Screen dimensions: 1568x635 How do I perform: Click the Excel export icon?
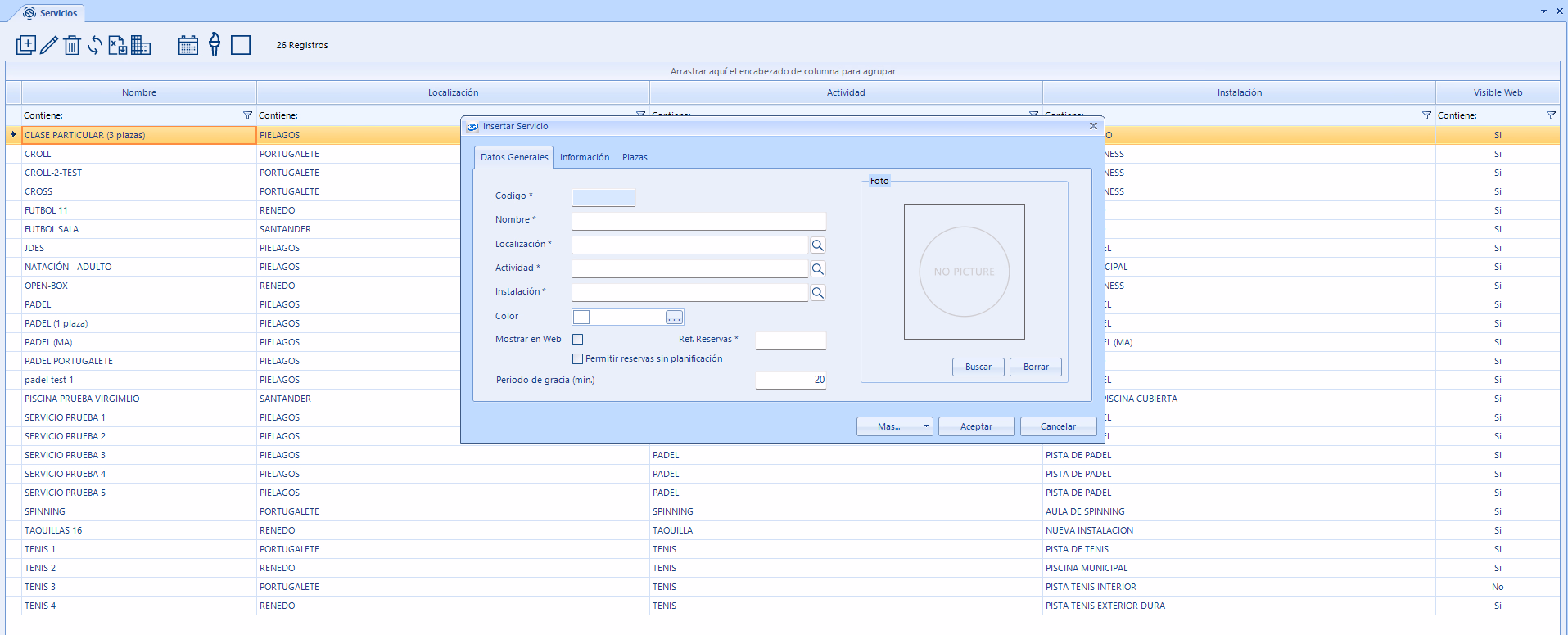click(118, 45)
